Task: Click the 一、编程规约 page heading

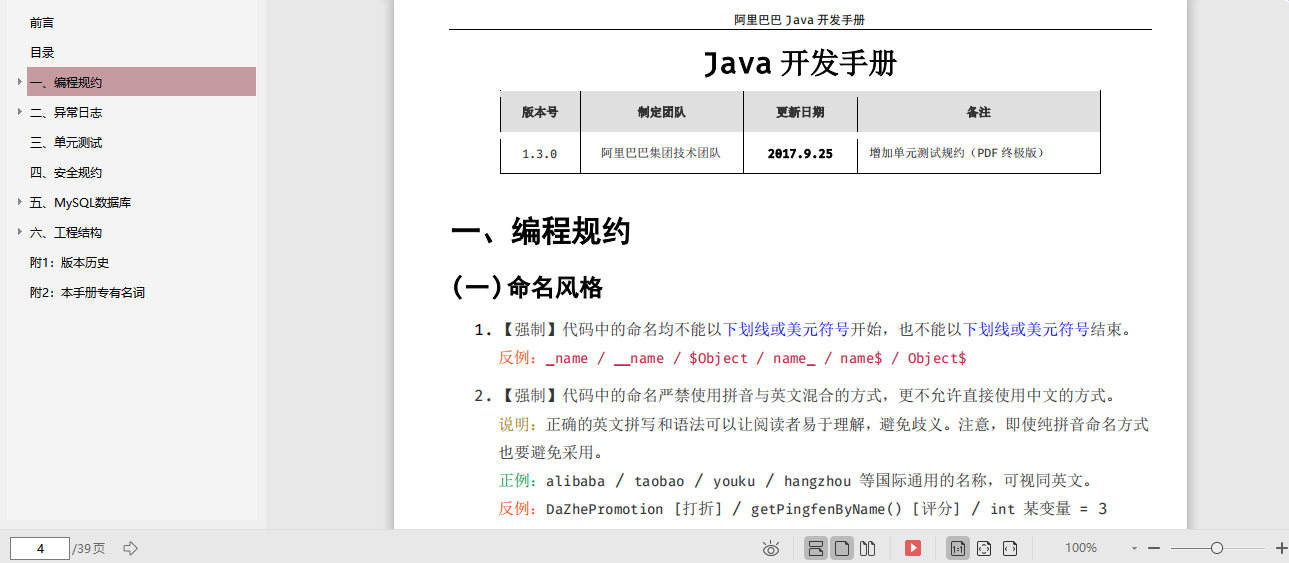Action: click(x=541, y=232)
